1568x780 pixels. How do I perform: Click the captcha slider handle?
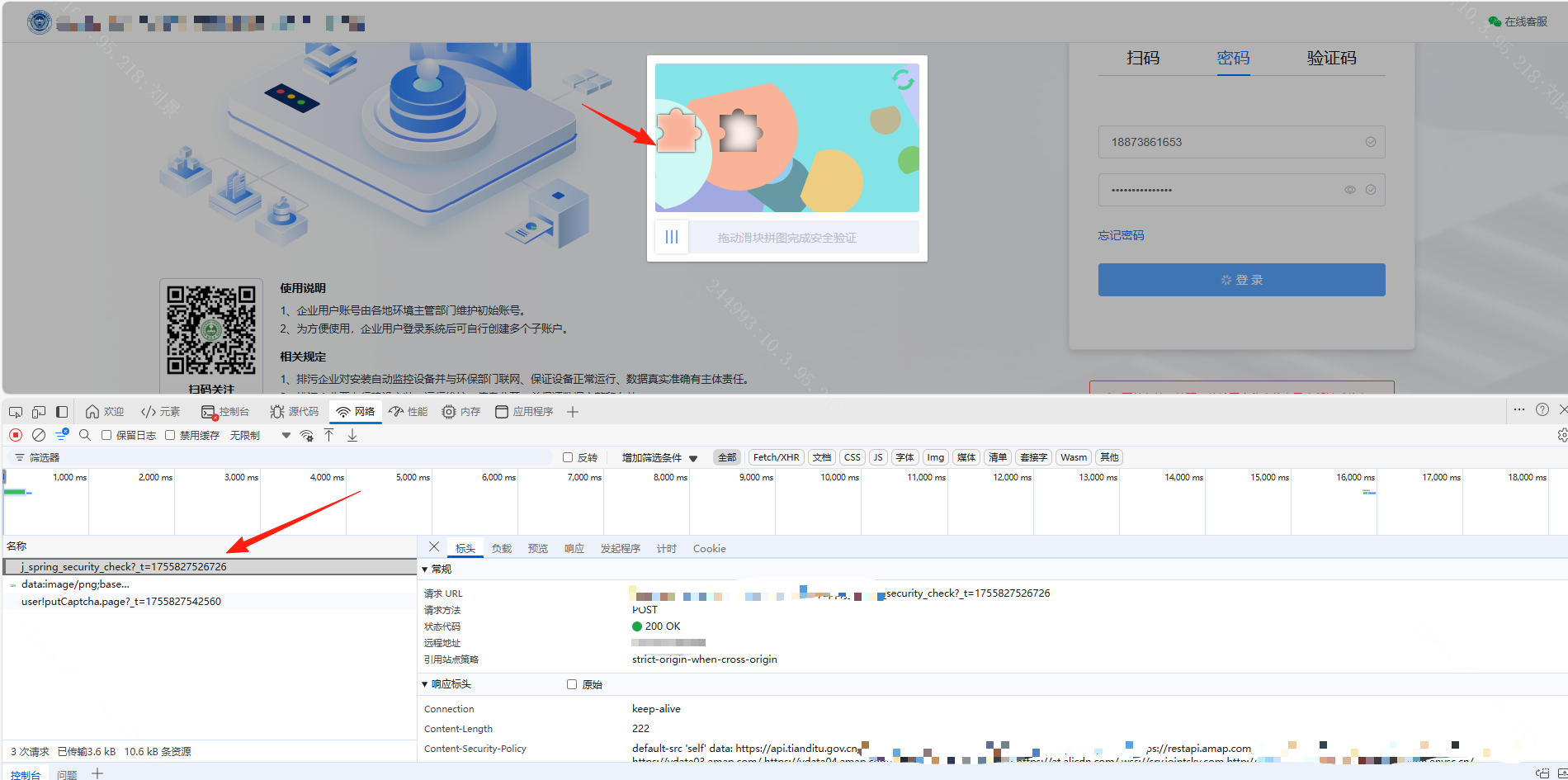[x=672, y=237]
